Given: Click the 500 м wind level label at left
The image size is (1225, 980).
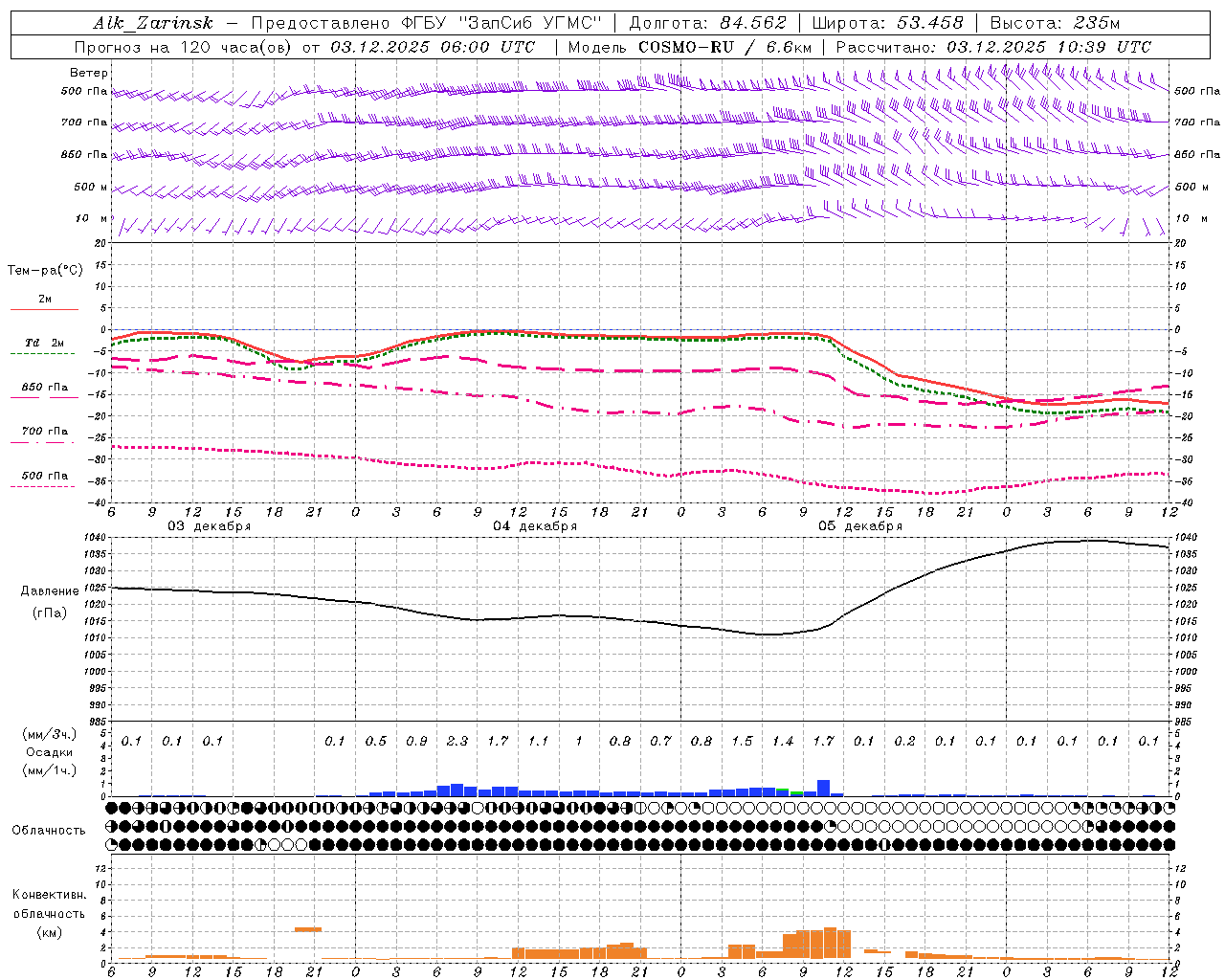Looking at the screenshot, I should (91, 187).
